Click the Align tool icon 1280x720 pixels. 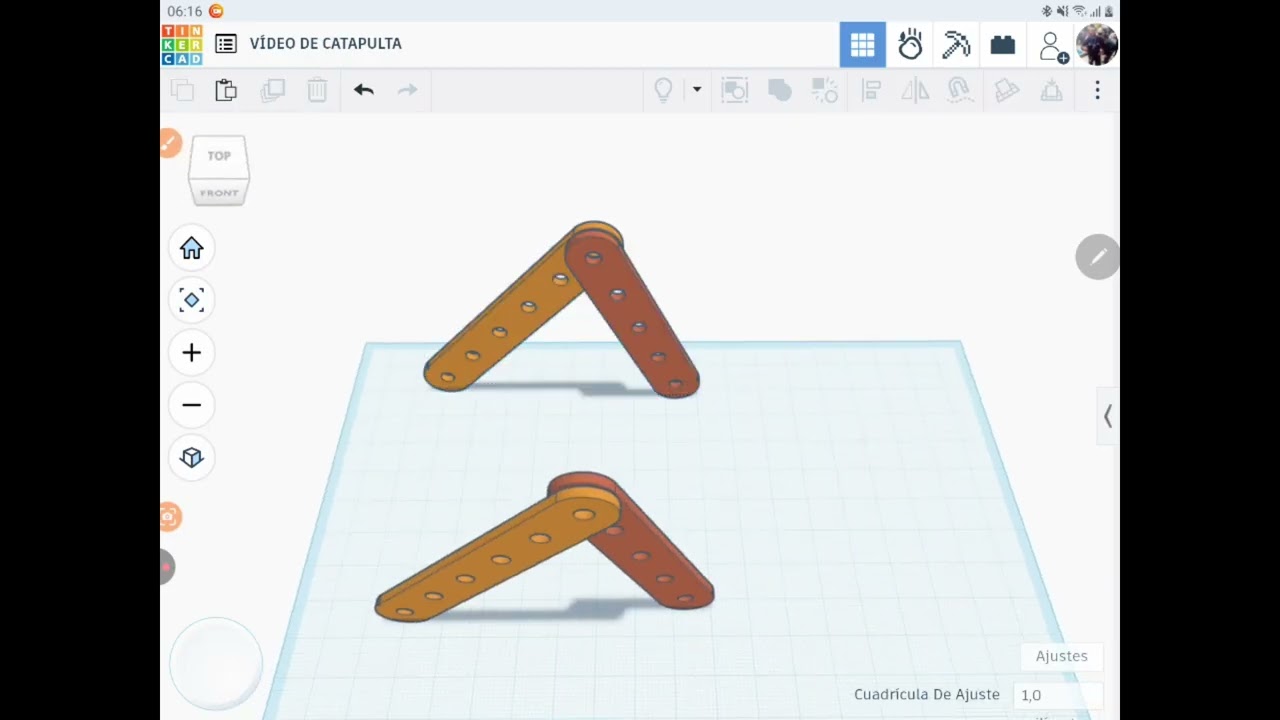pyautogui.click(x=871, y=90)
